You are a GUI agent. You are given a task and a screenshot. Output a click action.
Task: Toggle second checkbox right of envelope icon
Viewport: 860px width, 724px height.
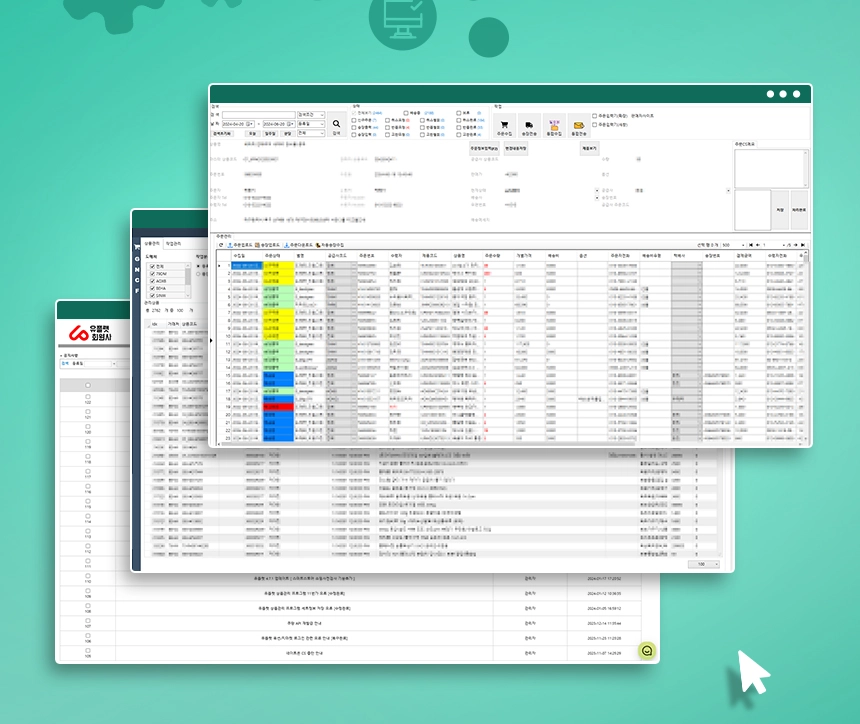595,125
